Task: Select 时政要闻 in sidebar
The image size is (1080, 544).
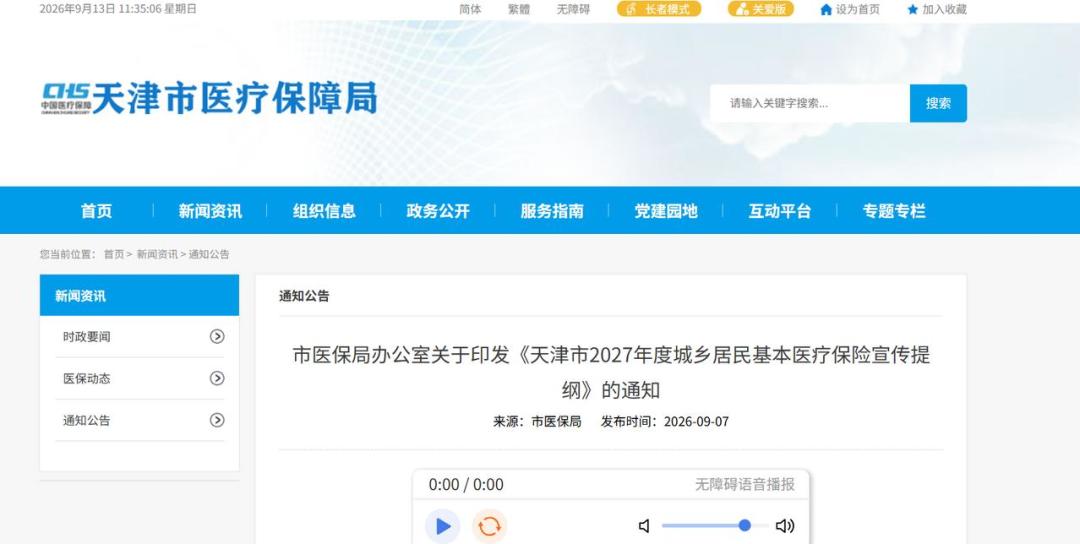Action: [87, 337]
